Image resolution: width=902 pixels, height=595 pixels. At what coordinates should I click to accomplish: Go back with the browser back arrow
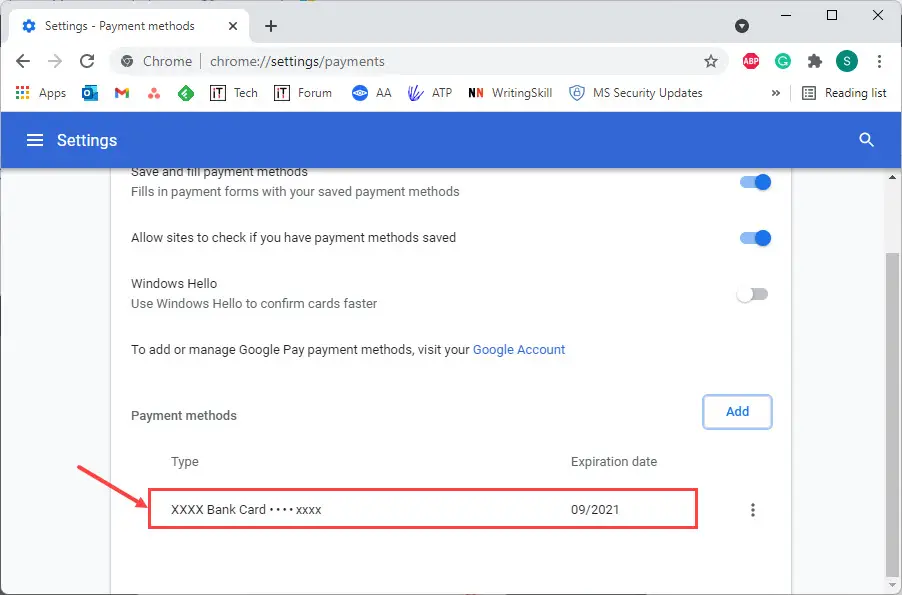tap(23, 61)
